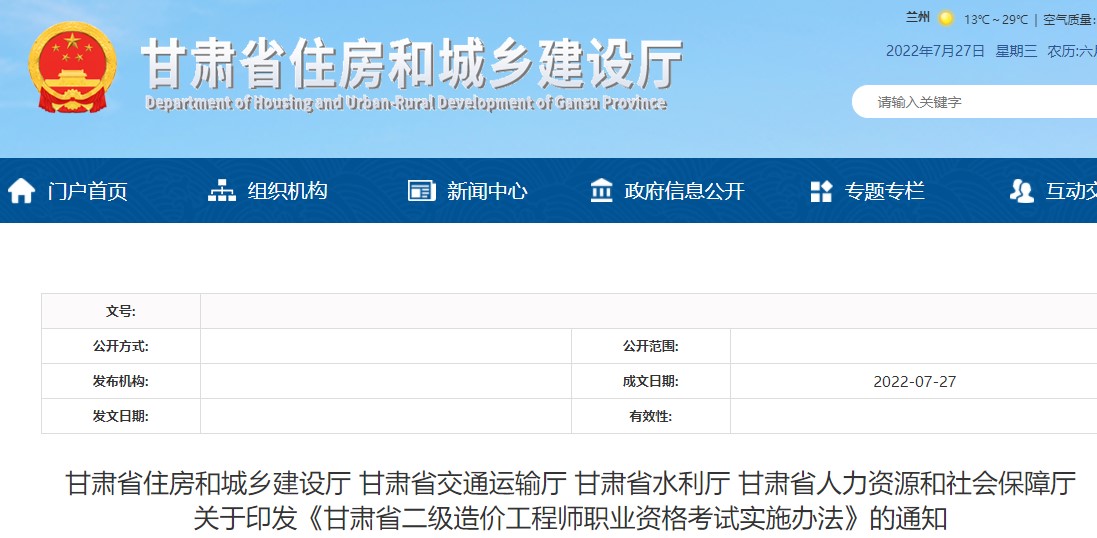
Task: Click the 甘肃省住房和城乡建设厅 site title
Action: click(411, 64)
